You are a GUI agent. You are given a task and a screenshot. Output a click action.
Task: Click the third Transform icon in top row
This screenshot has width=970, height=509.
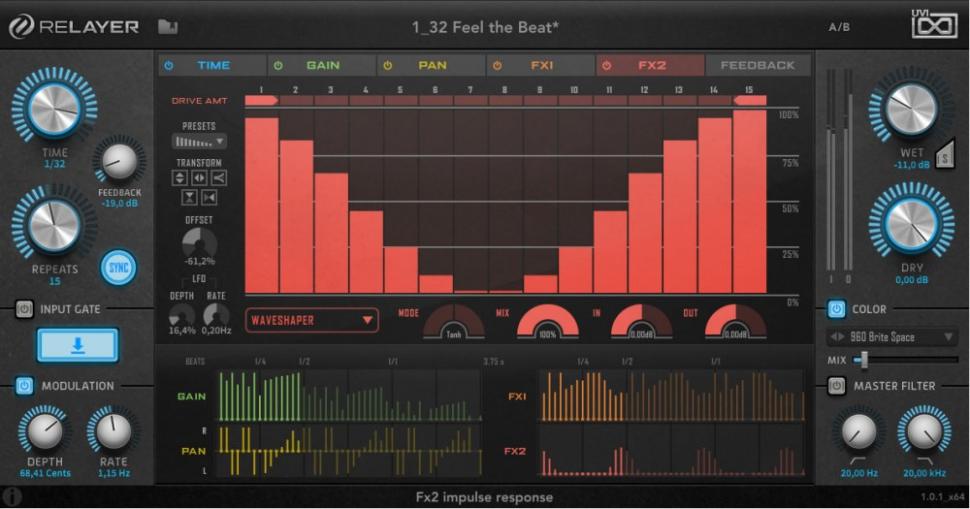(x=218, y=178)
